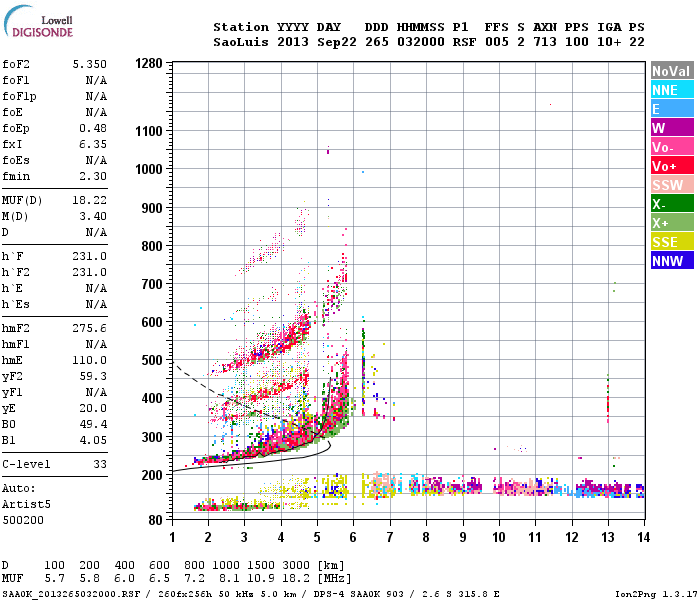Click the MUF 5.7 table value
Viewport: 700px width, 600px height.
point(54,579)
